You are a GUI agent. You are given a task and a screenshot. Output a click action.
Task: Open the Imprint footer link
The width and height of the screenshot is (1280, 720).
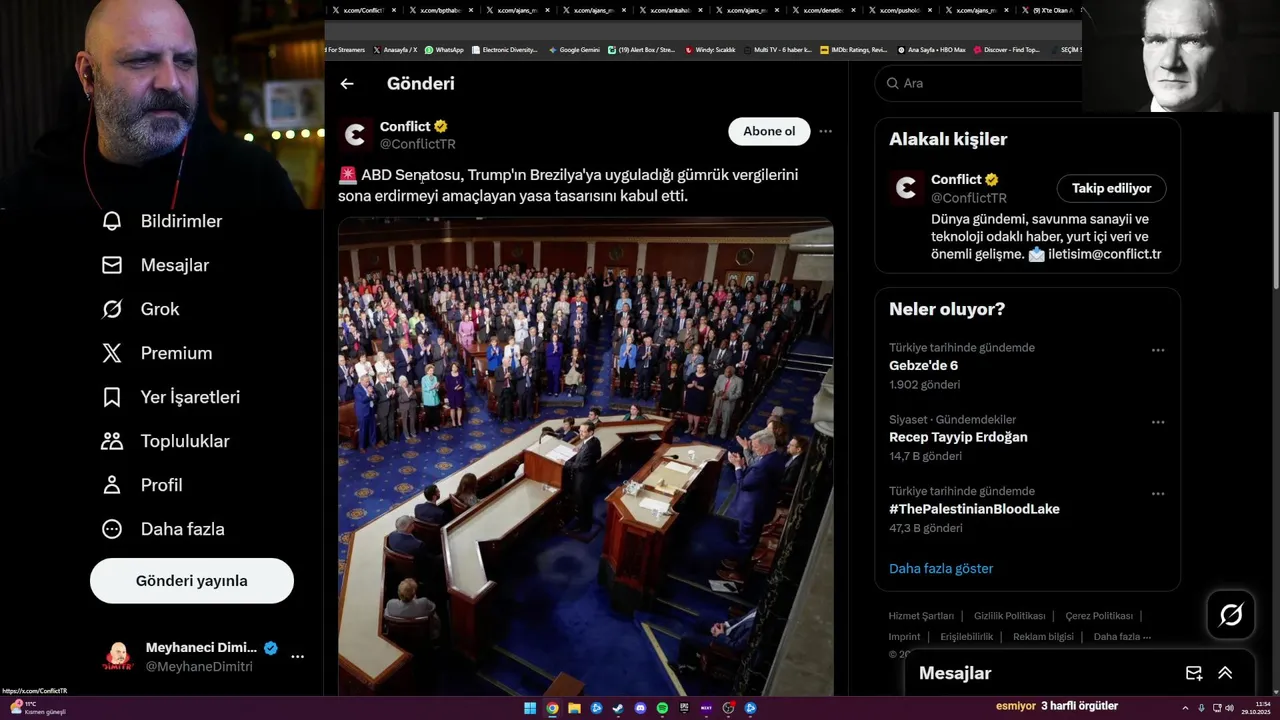tap(904, 637)
